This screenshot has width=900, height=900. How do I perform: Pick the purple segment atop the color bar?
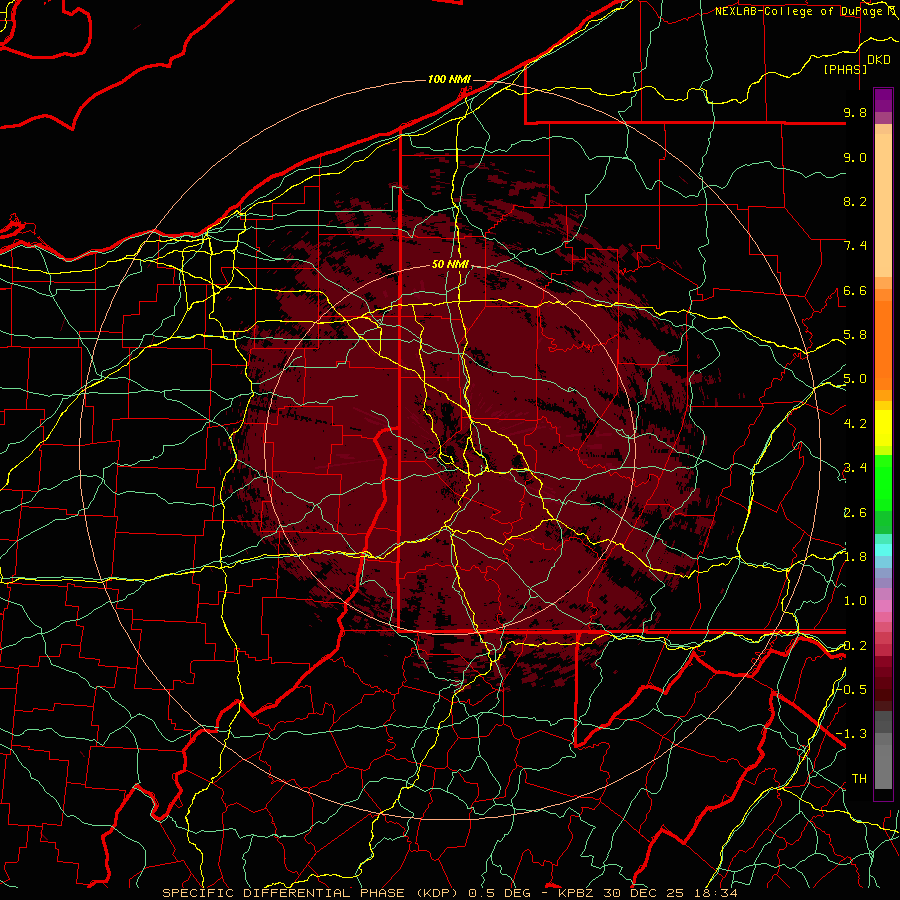[x=883, y=100]
